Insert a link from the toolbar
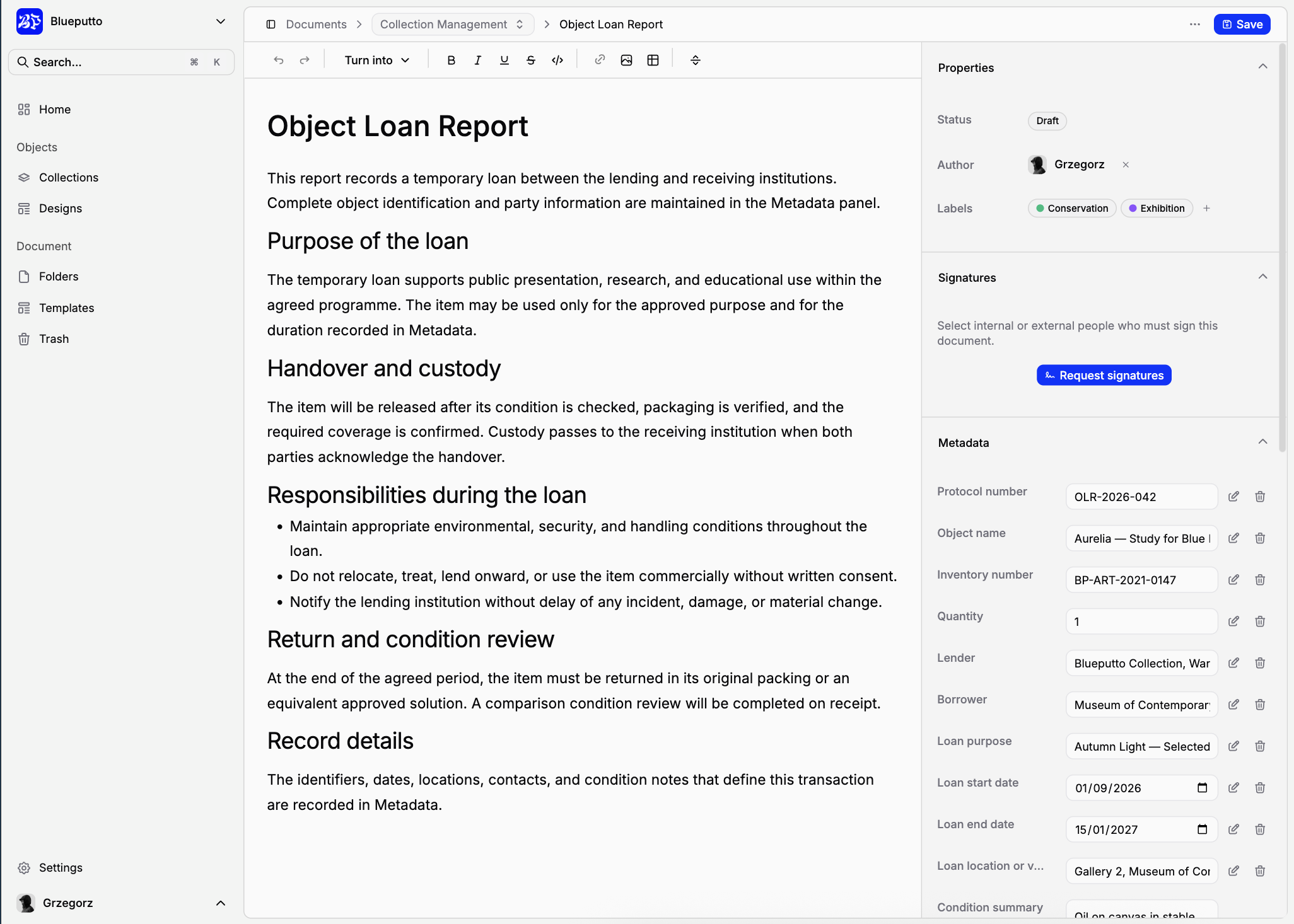This screenshot has width=1294, height=924. click(x=600, y=60)
